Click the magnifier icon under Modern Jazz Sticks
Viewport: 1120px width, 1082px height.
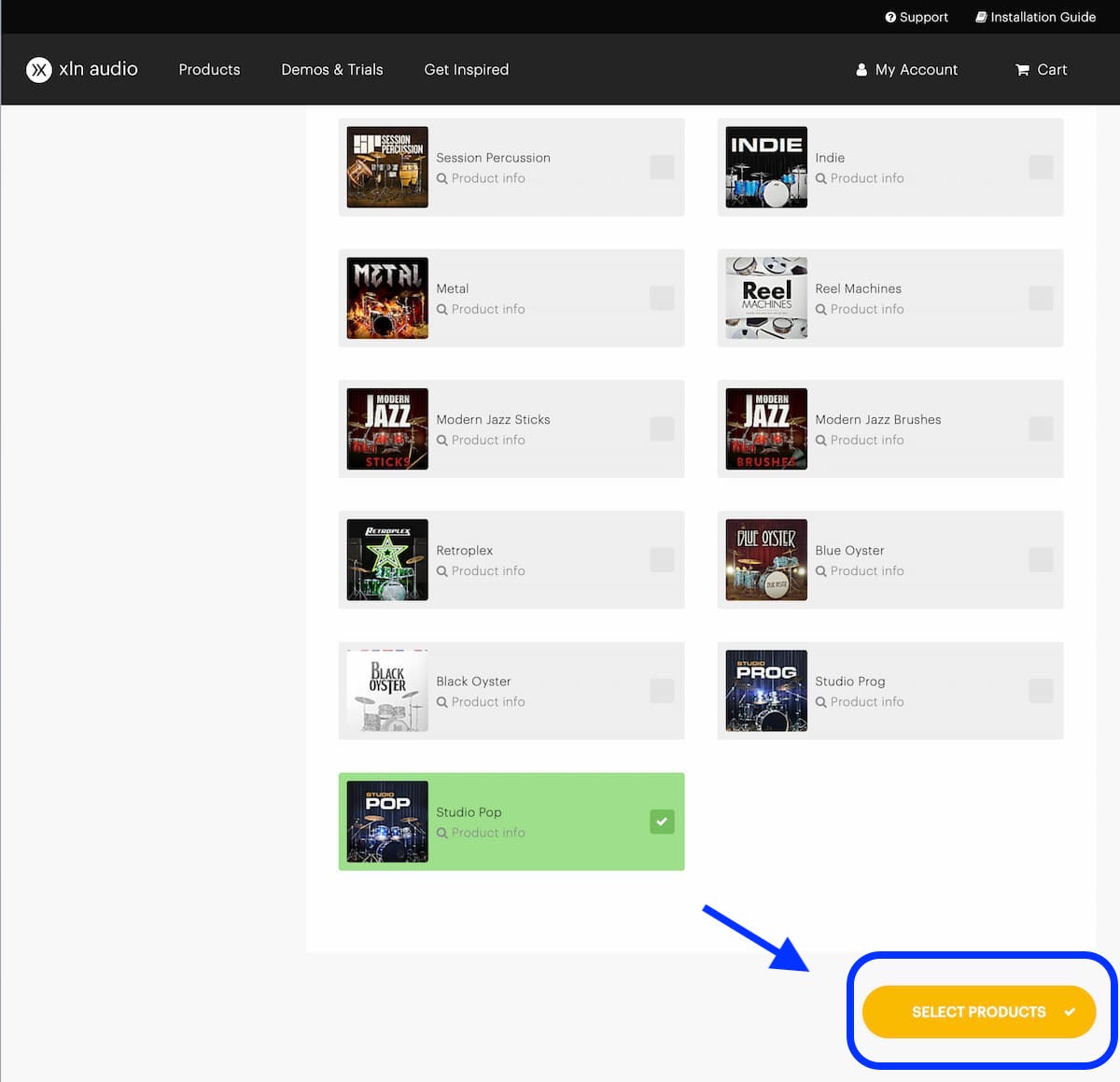pyautogui.click(x=442, y=440)
